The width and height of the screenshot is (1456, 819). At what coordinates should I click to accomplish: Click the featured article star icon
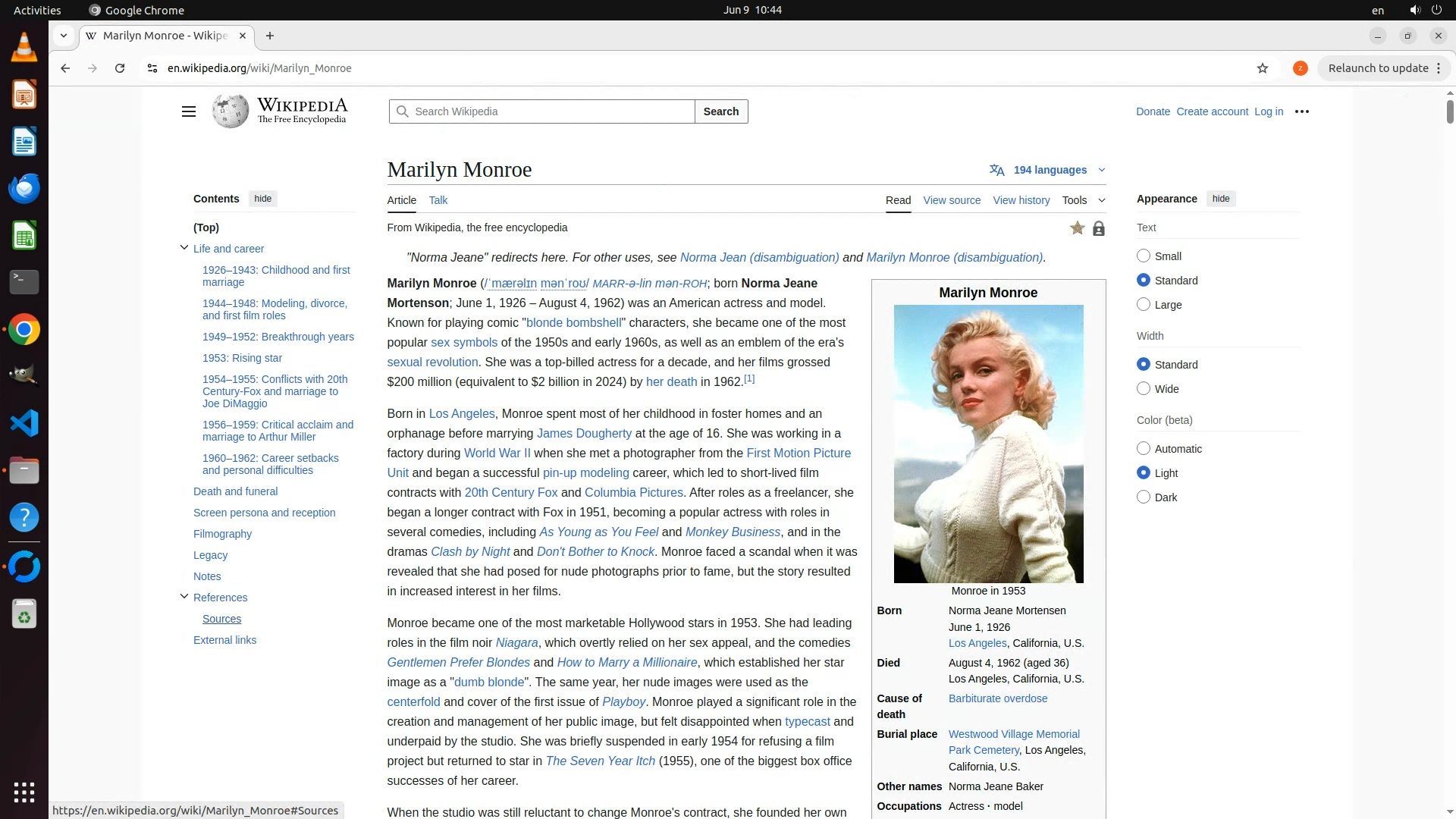point(1077,228)
